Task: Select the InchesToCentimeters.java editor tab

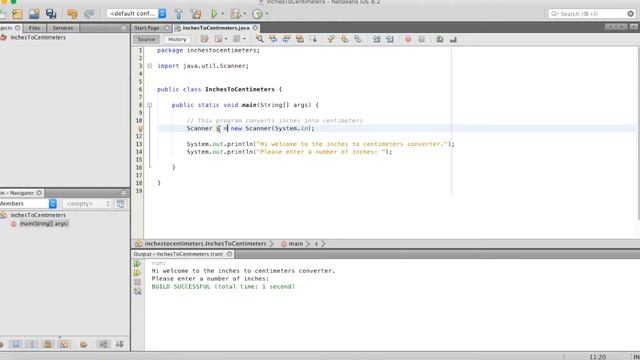Action: [216, 28]
